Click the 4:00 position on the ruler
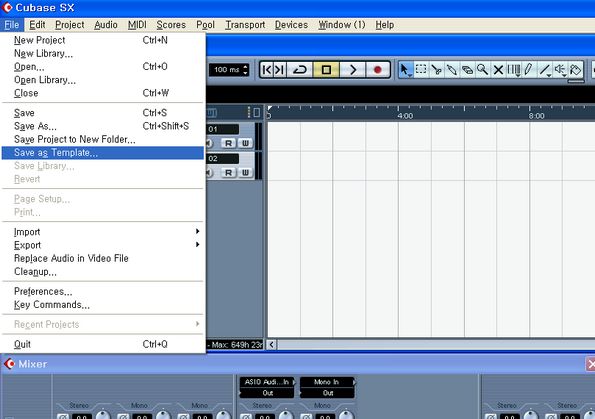Image resolution: width=595 pixels, height=419 pixels. coord(405,116)
